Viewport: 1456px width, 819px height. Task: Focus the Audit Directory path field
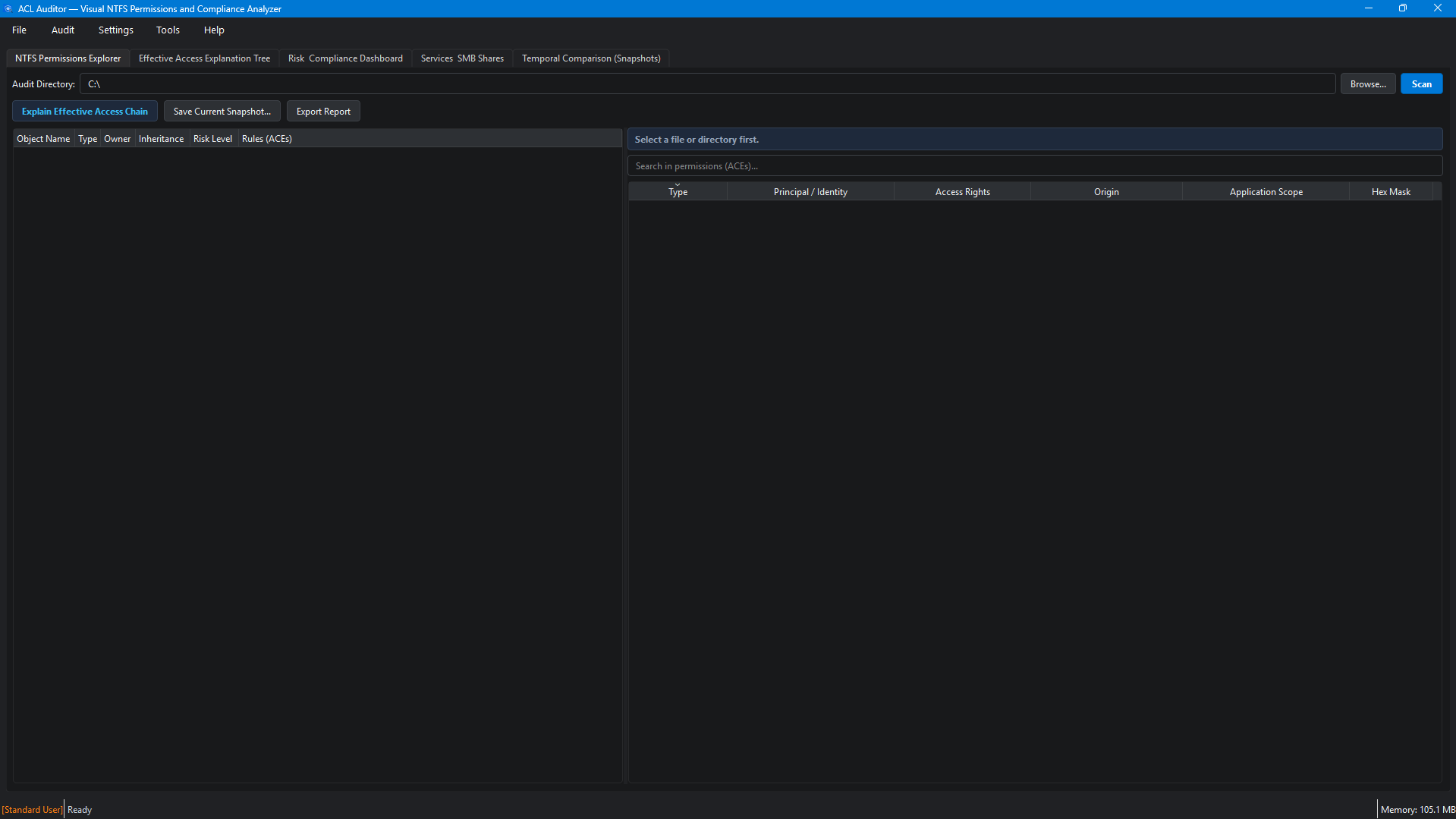pyautogui.click(x=707, y=84)
